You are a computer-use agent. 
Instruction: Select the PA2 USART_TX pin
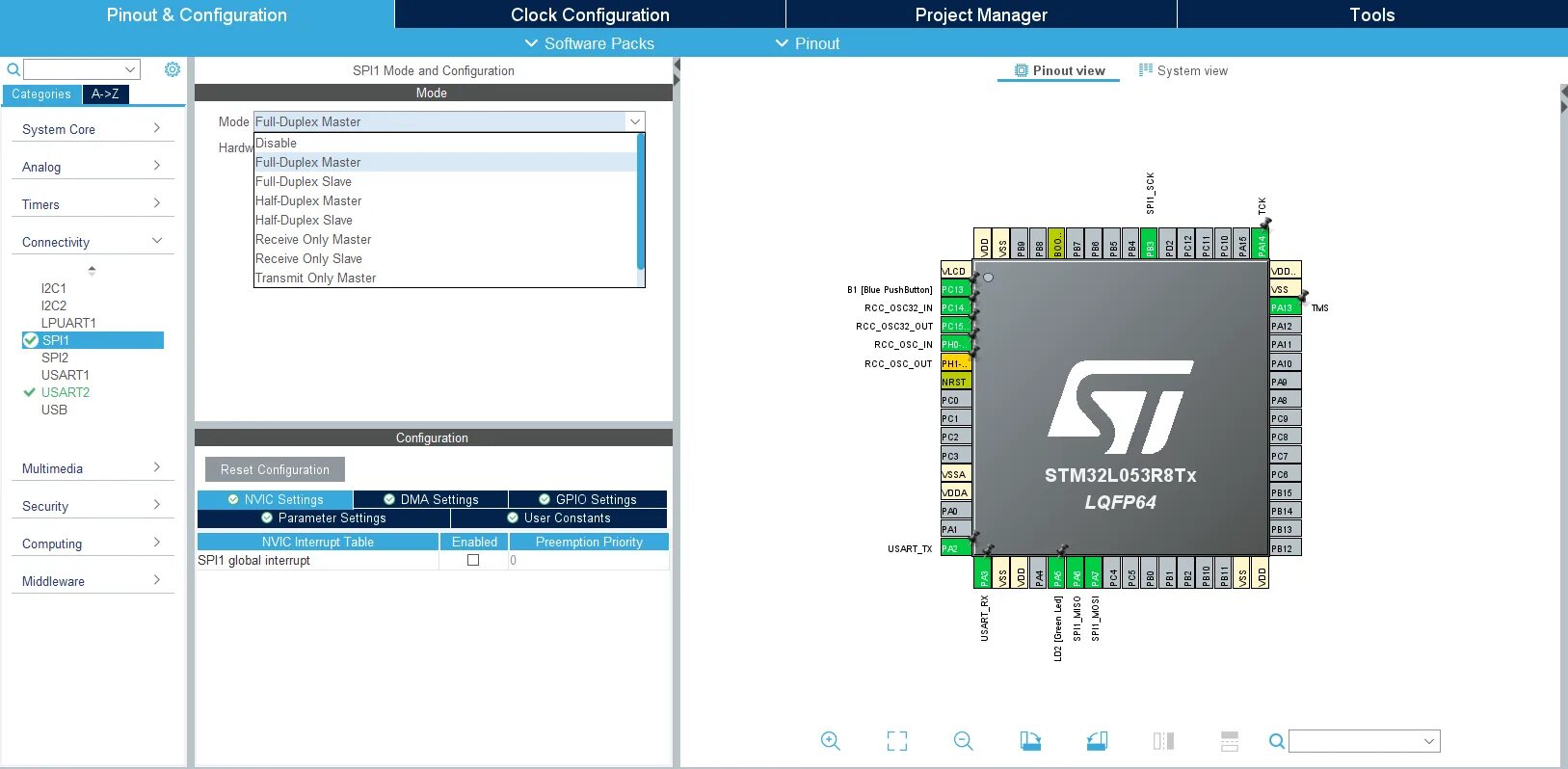pyautogui.click(x=955, y=548)
